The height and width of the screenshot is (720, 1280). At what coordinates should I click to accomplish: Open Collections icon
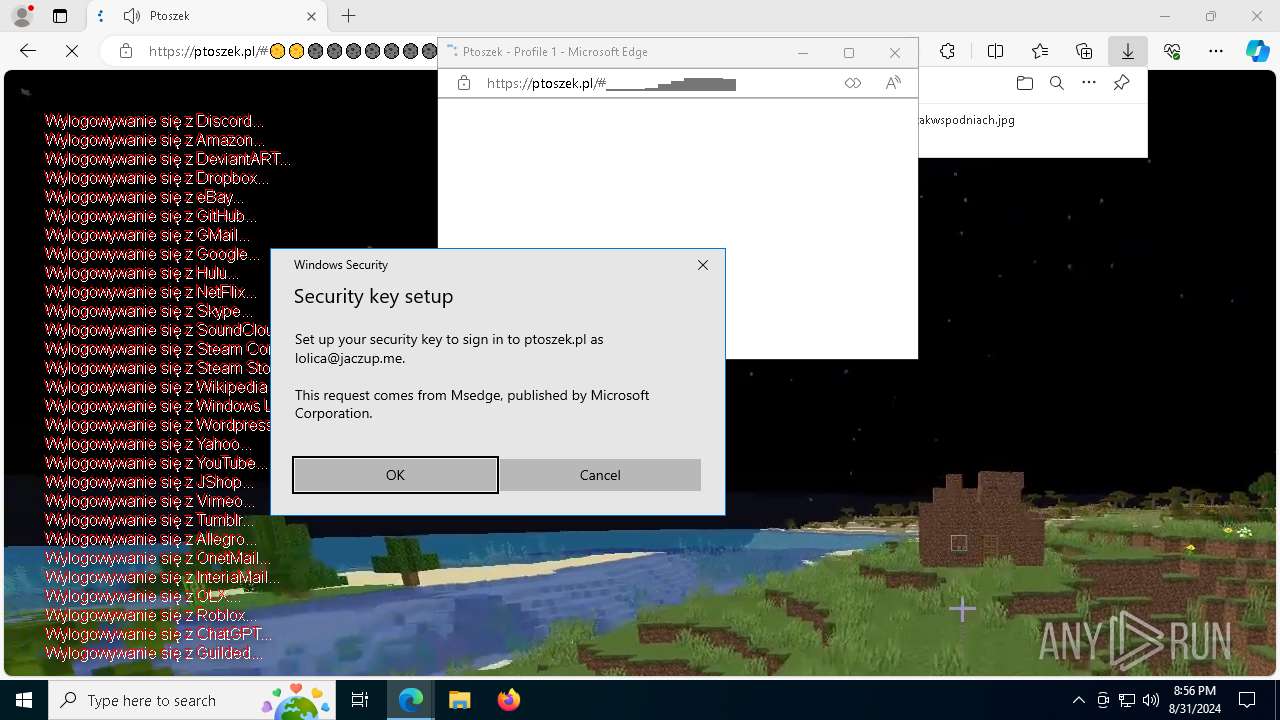point(1084,51)
